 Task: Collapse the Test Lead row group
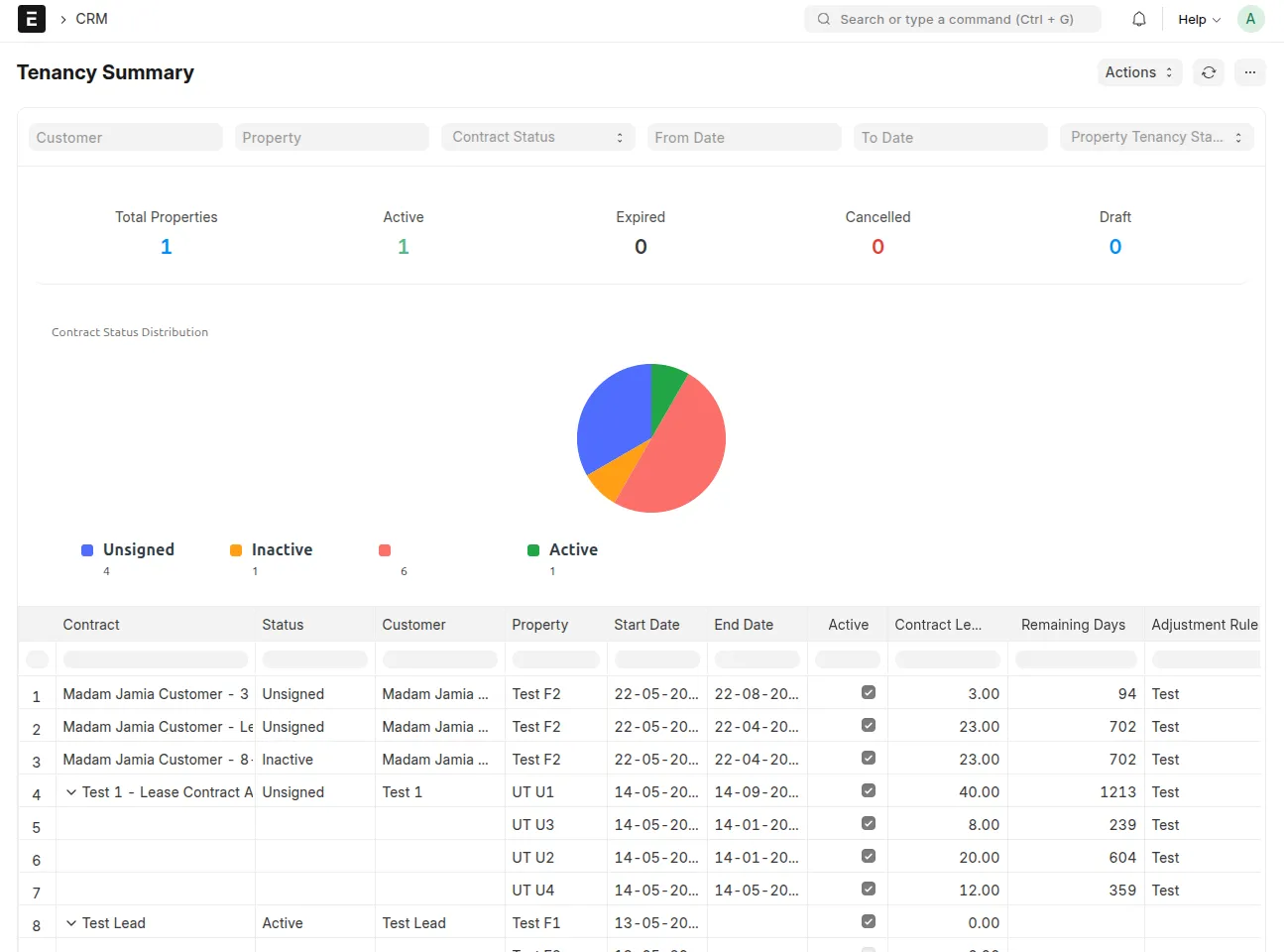click(71, 923)
